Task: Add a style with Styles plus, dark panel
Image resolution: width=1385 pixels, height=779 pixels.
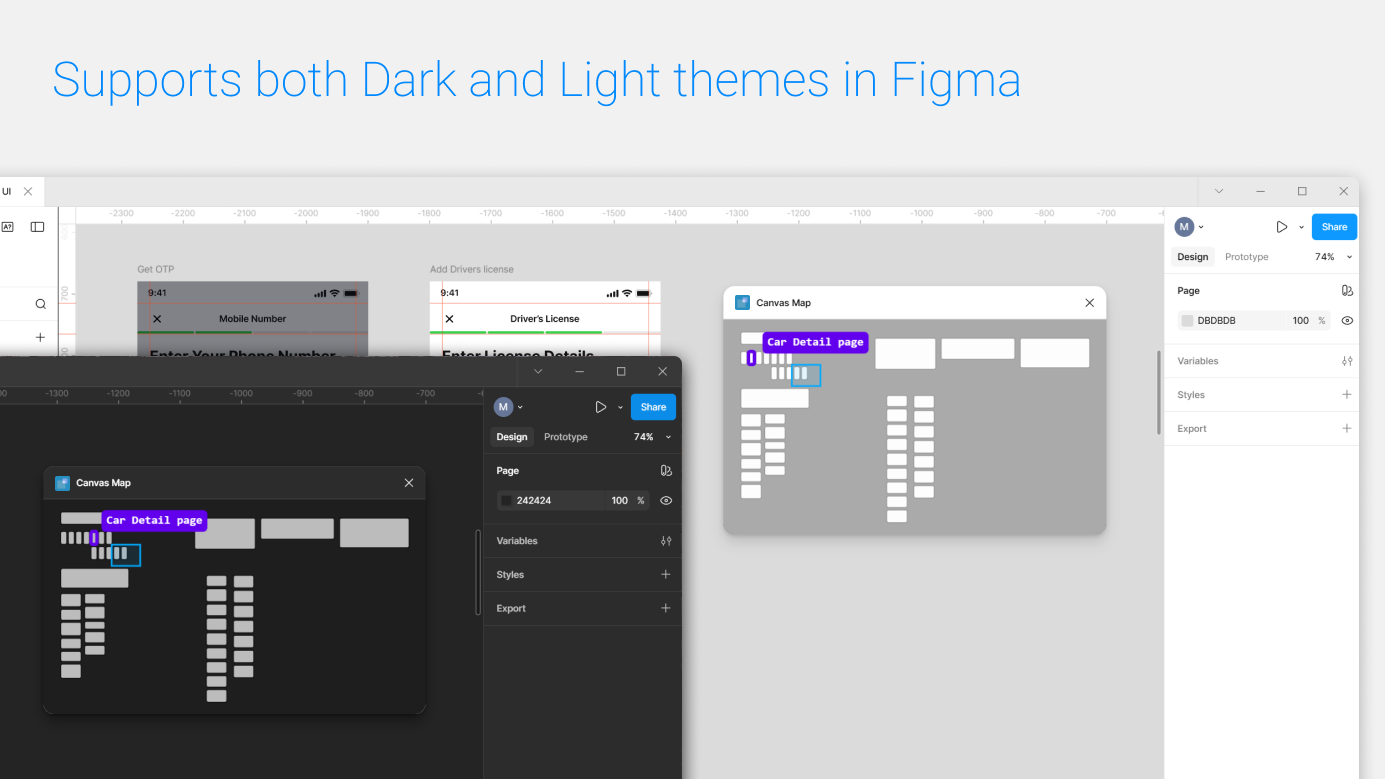Action: coord(666,575)
